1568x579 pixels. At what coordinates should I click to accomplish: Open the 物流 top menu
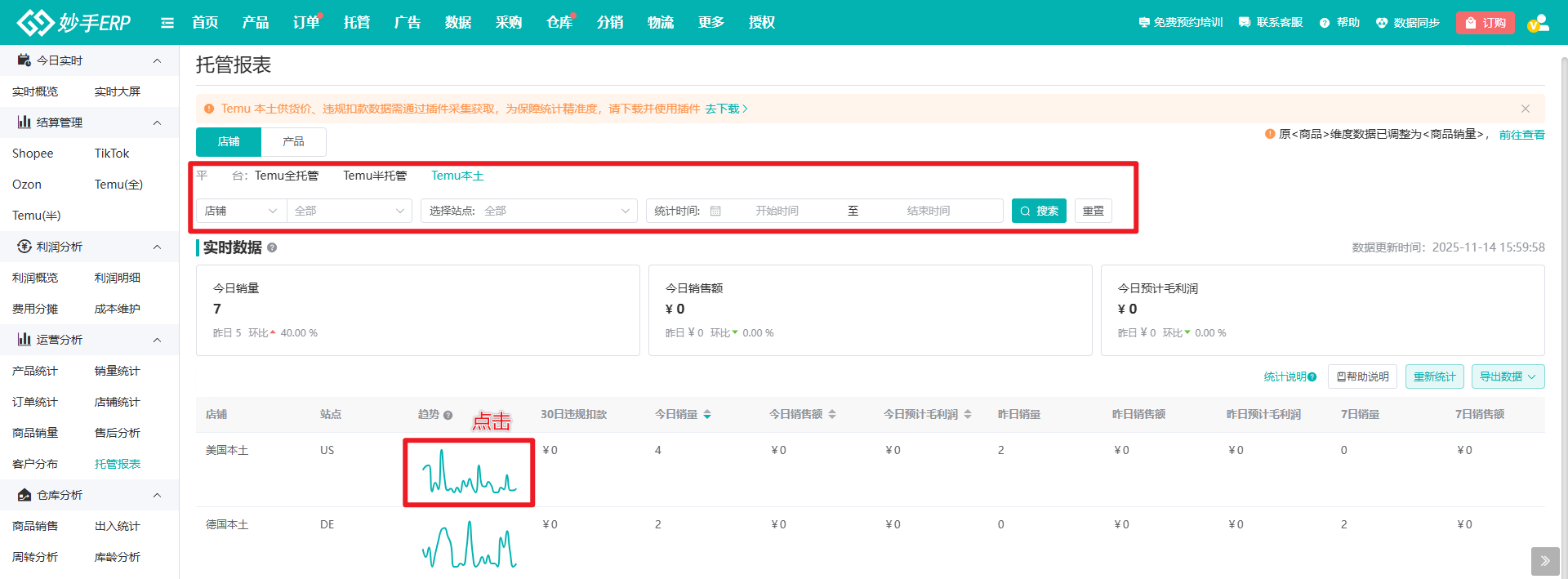coord(661,23)
